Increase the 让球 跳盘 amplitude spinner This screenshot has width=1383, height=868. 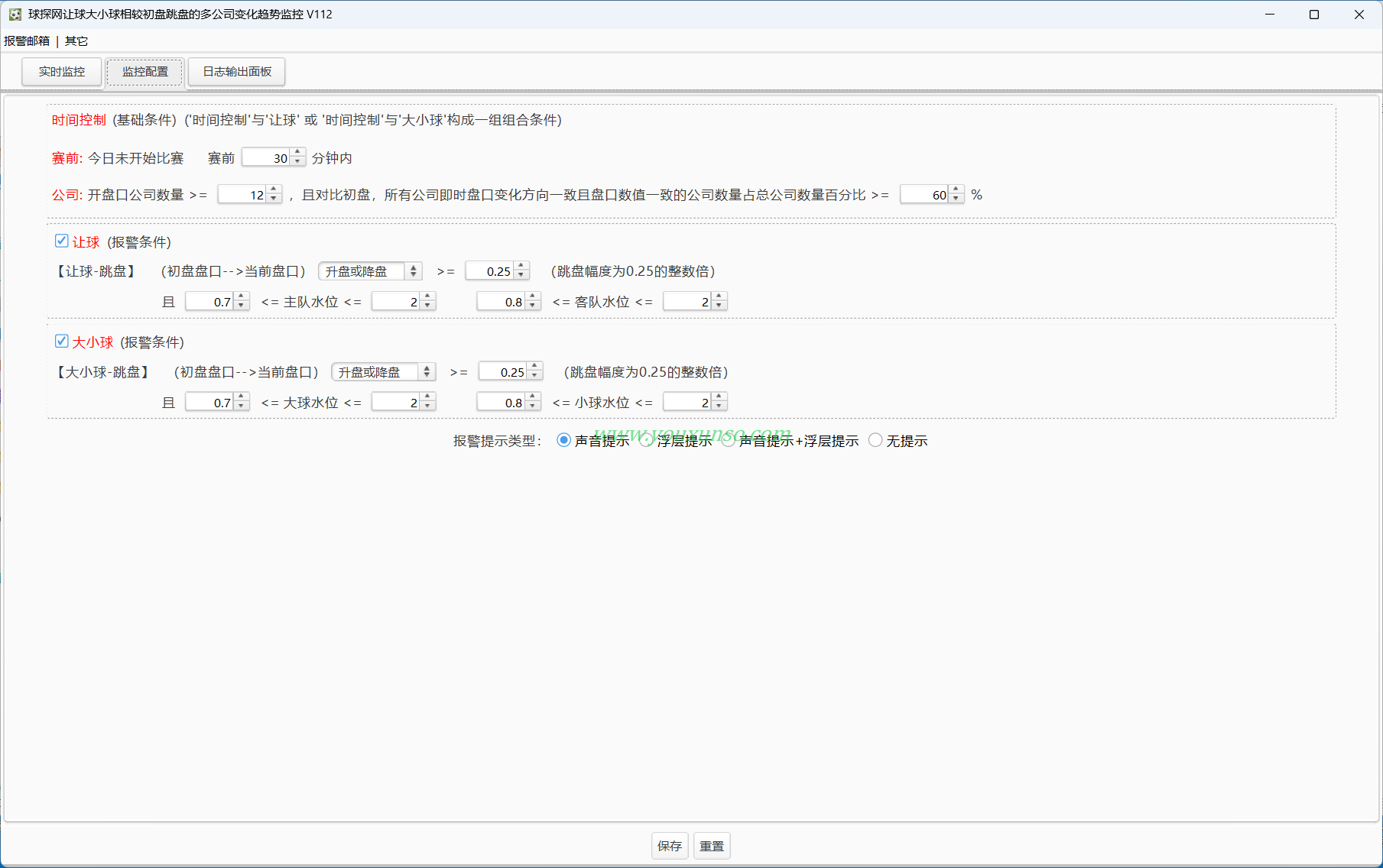[x=521, y=266]
